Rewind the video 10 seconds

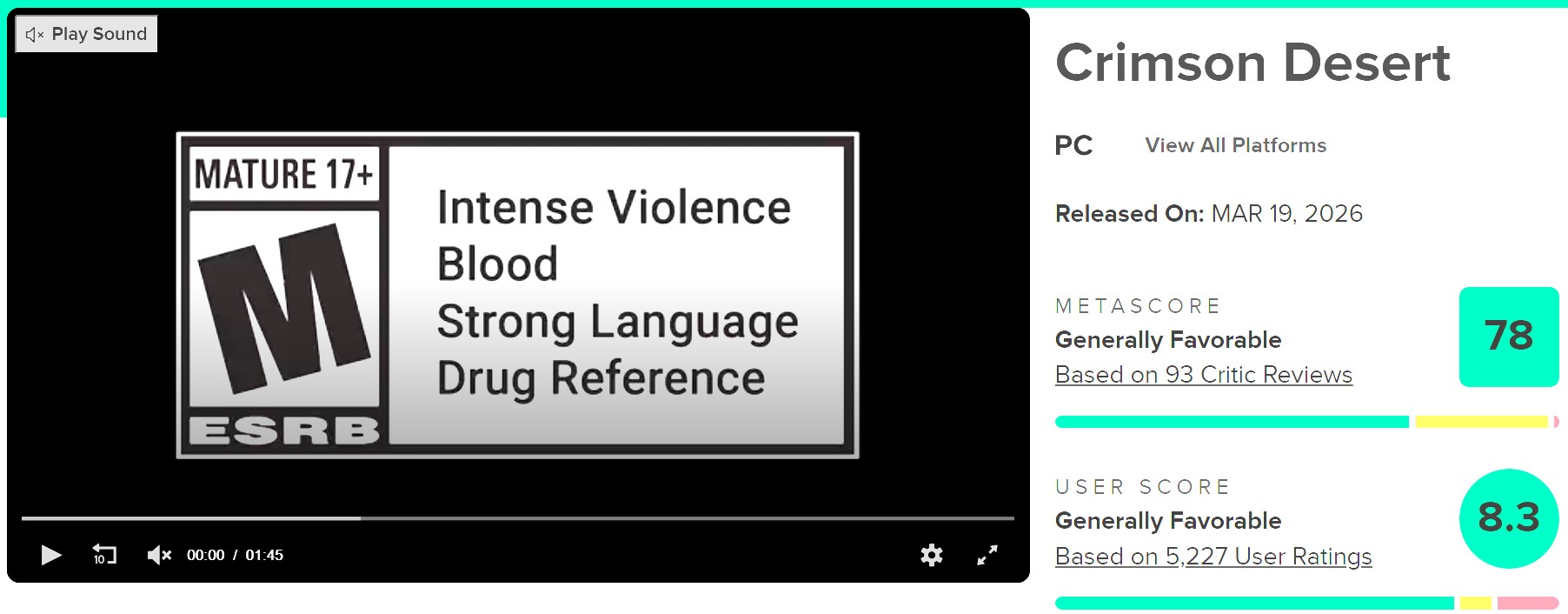[104, 555]
